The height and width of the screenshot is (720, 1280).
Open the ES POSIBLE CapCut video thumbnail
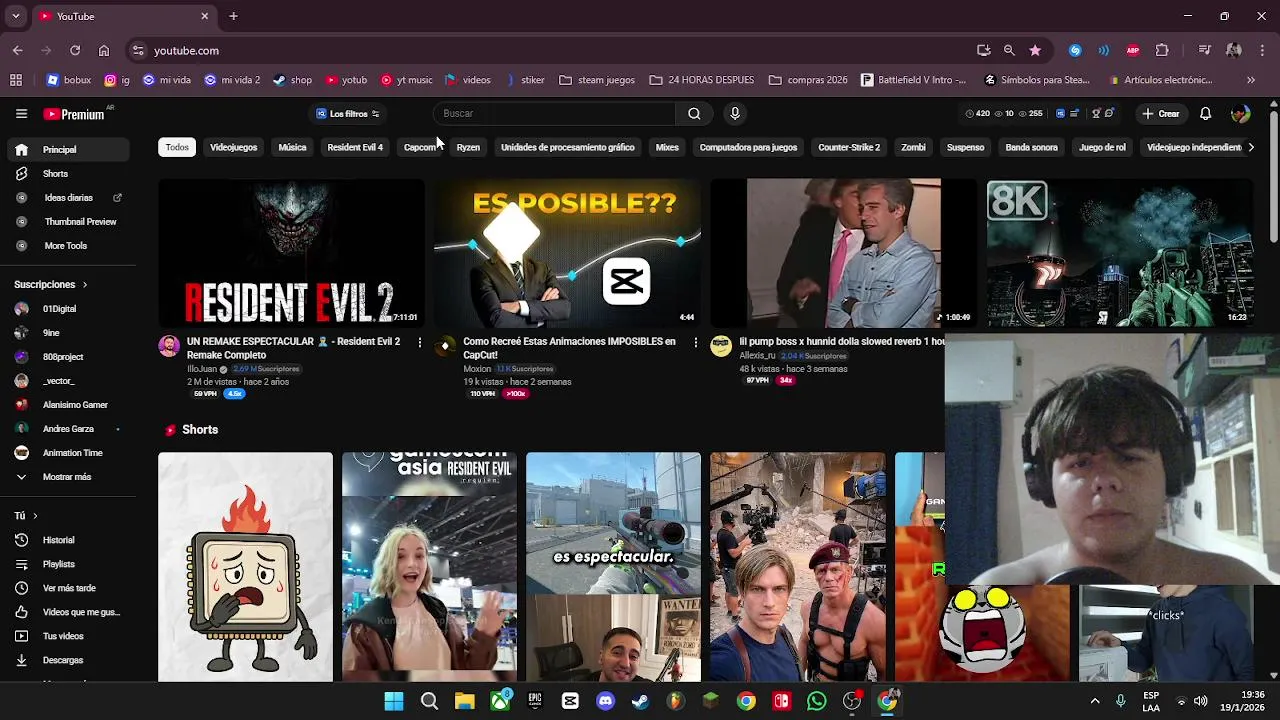567,253
